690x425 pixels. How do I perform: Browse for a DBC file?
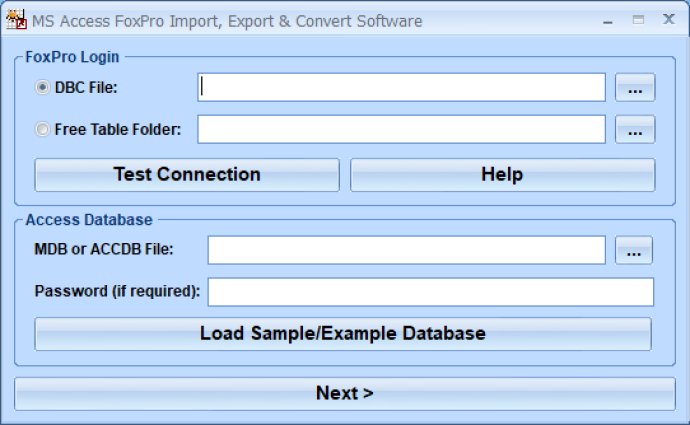635,88
